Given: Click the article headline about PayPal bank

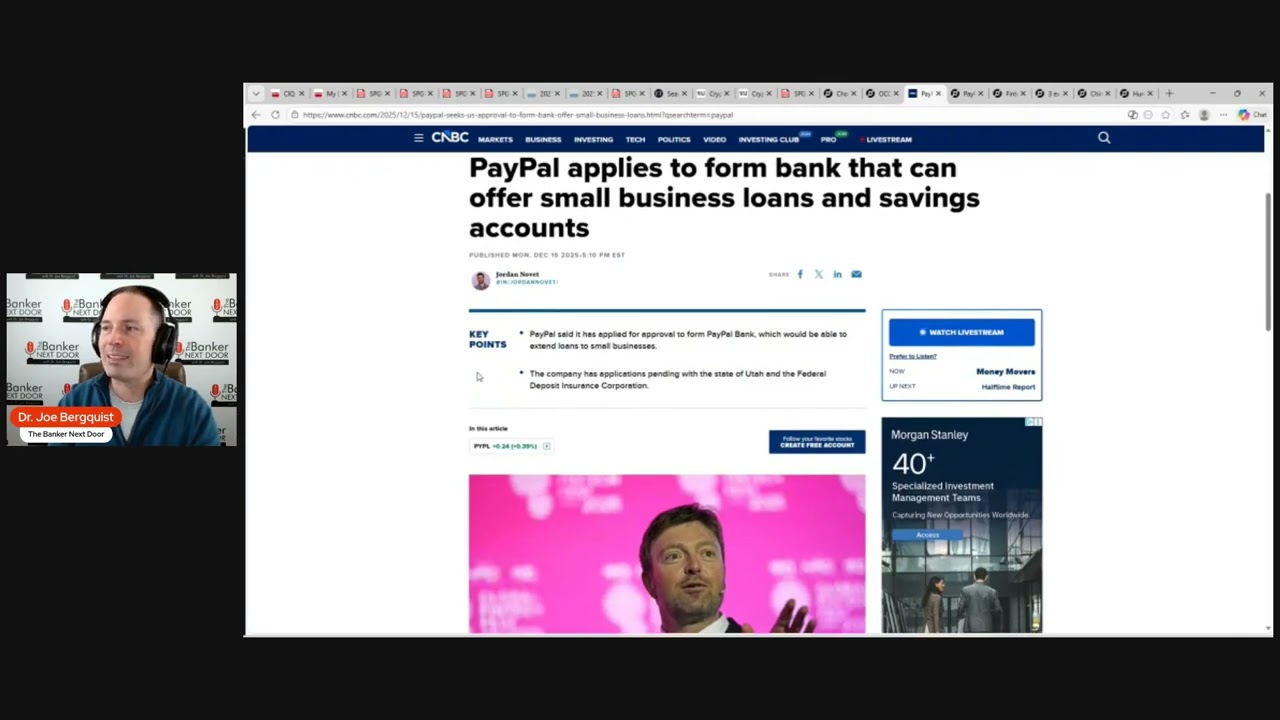Looking at the screenshot, I should click(x=724, y=197).
